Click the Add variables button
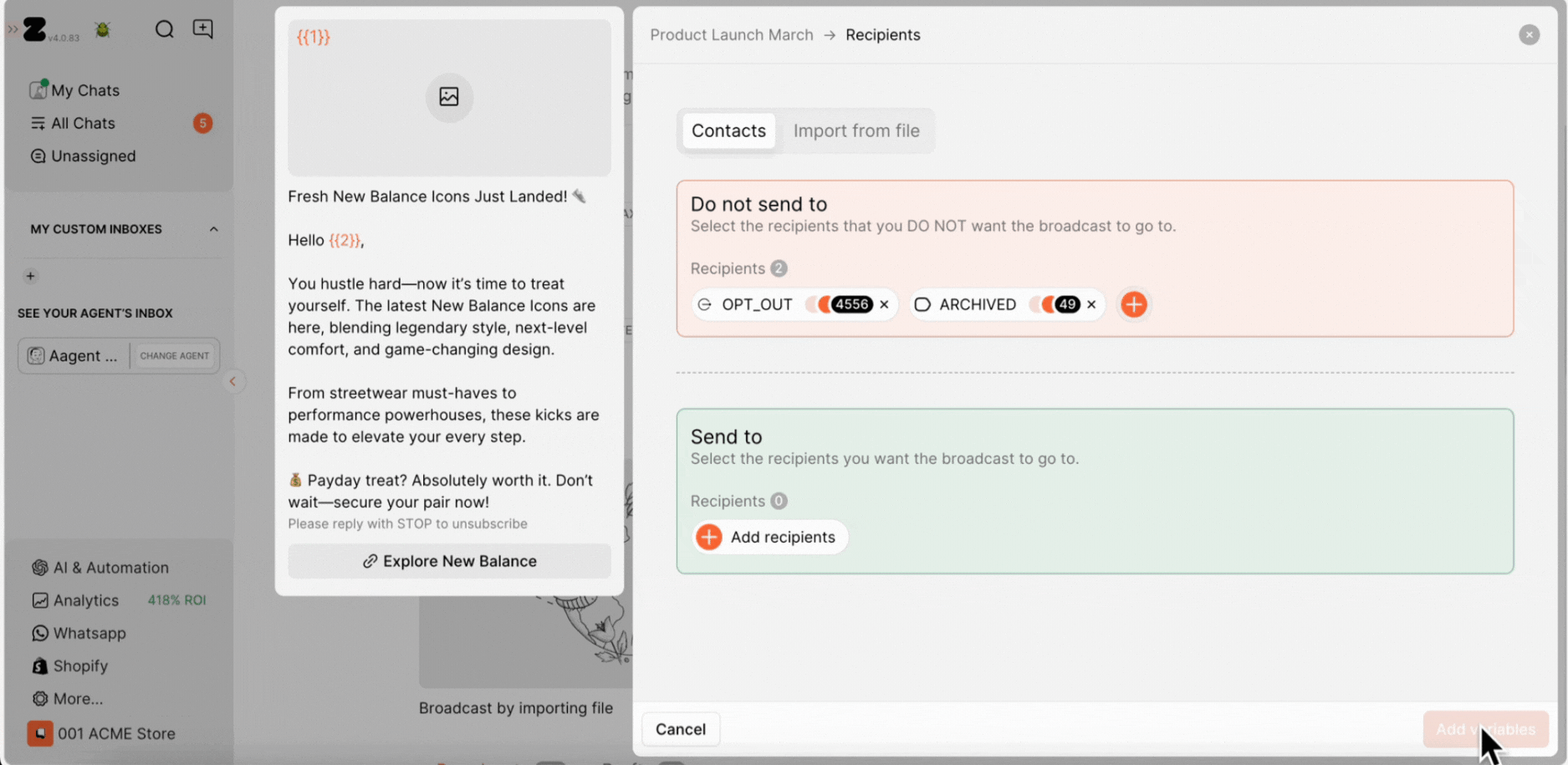This screenshot has width=1568, height=765. coord(1485,729)
